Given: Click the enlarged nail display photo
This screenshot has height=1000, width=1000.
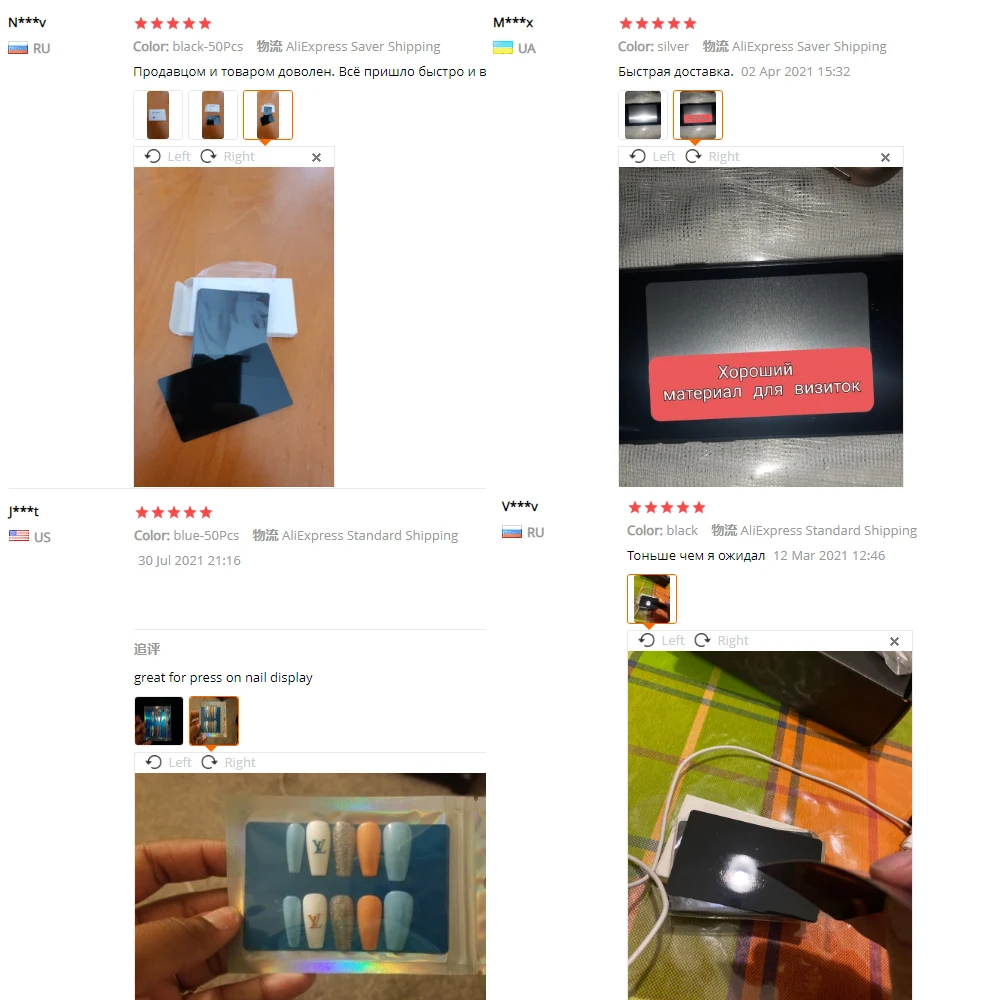Looking at the screenshot, I should click(310, 886).
